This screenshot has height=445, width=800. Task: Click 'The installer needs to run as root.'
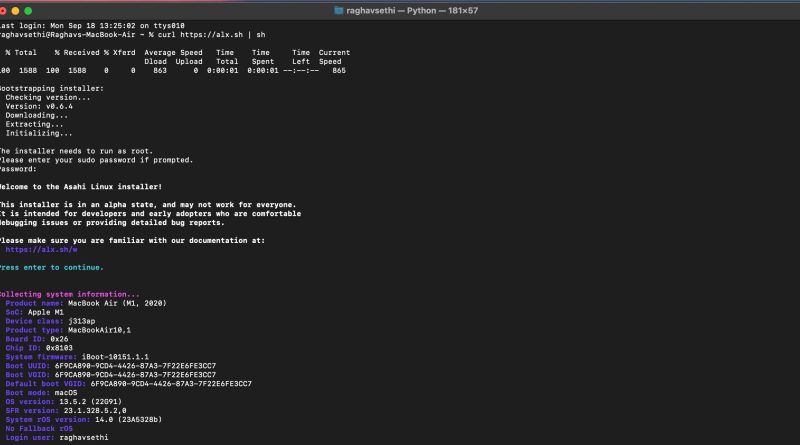pos(77,151)
